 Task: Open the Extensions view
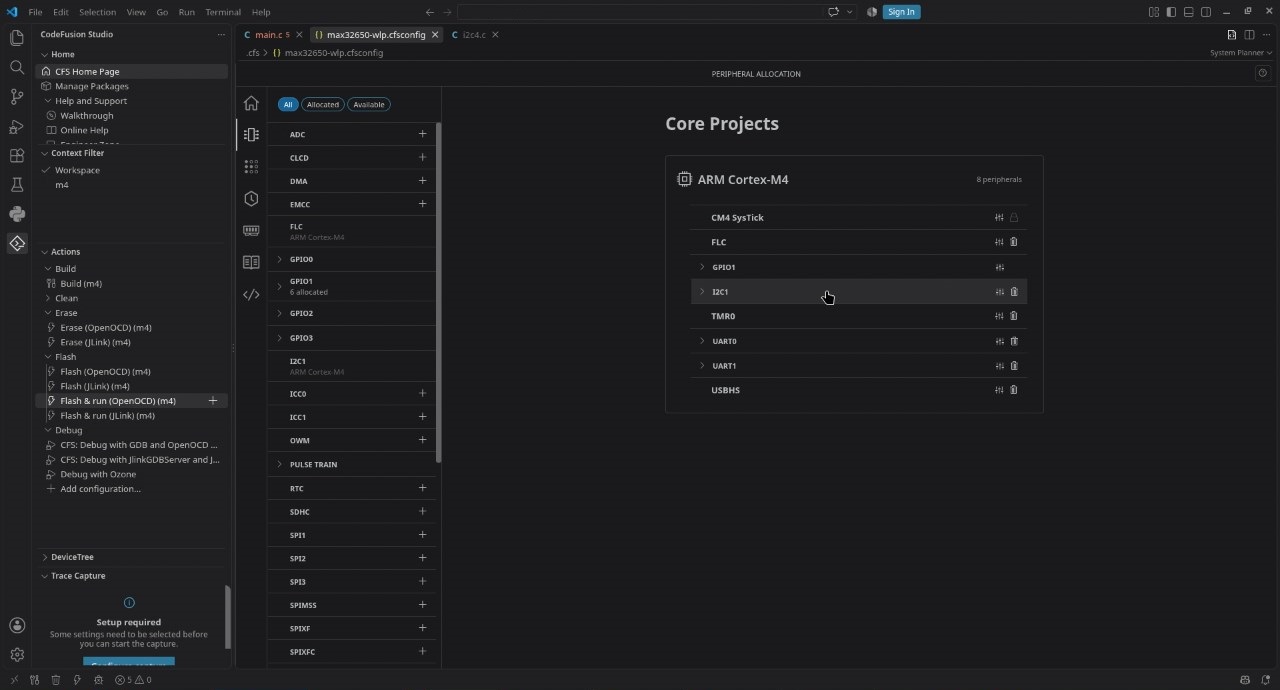(x=17, y=156)
